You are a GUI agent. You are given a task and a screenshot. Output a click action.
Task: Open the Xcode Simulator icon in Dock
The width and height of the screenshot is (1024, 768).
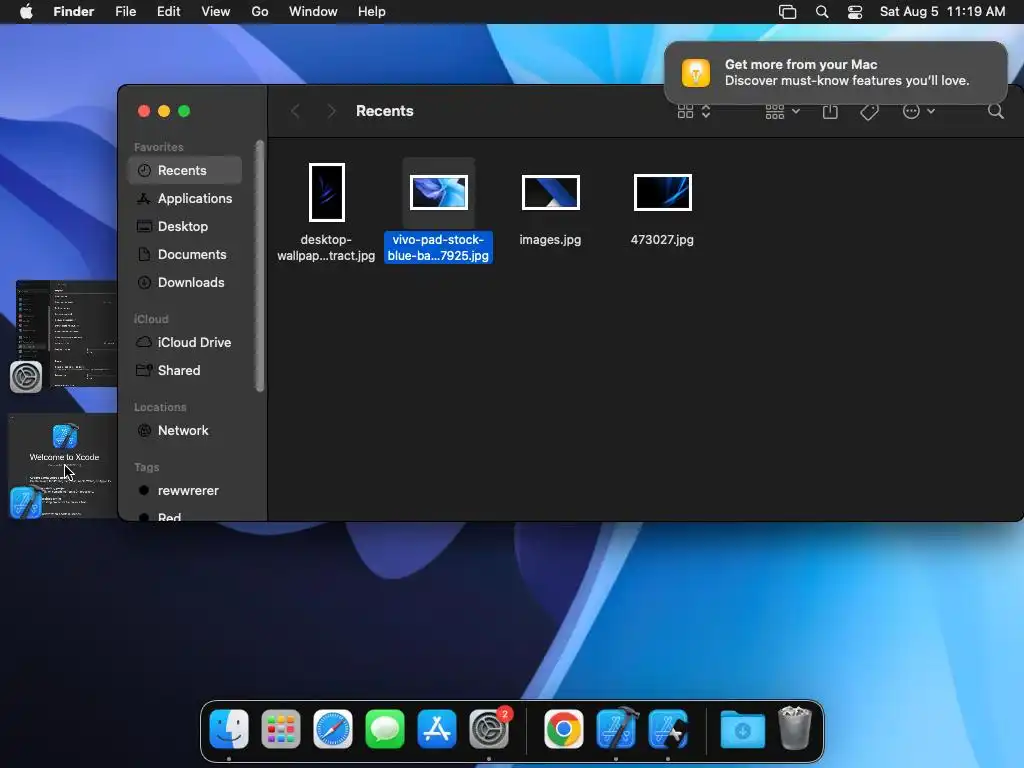pyautogui.click(x=667, y=729)
